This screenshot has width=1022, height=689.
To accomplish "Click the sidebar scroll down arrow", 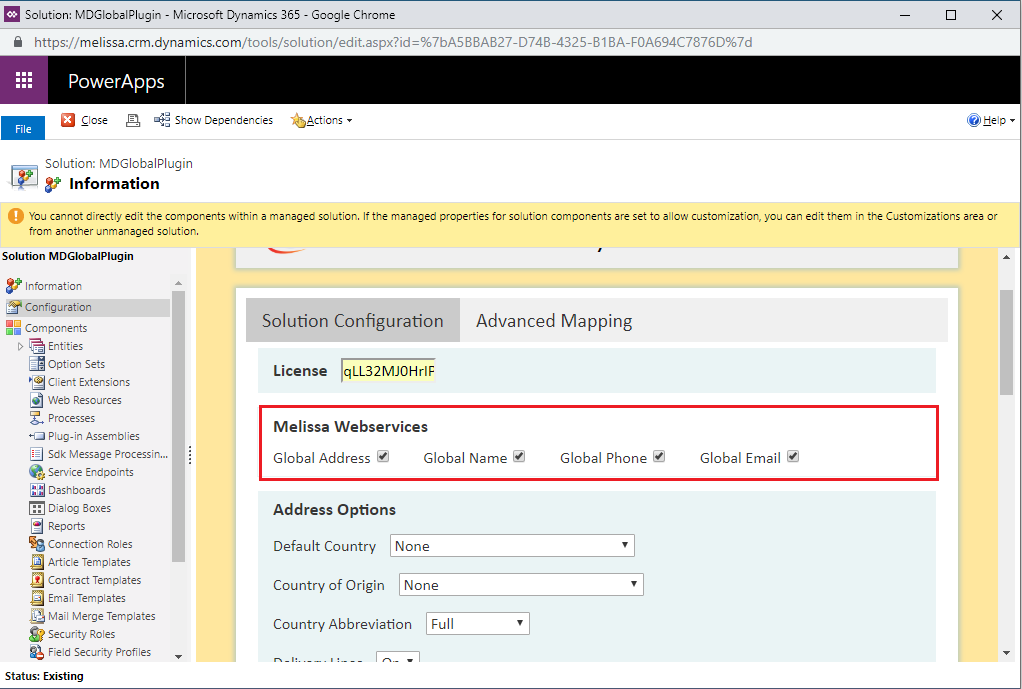I will point(179,656).
